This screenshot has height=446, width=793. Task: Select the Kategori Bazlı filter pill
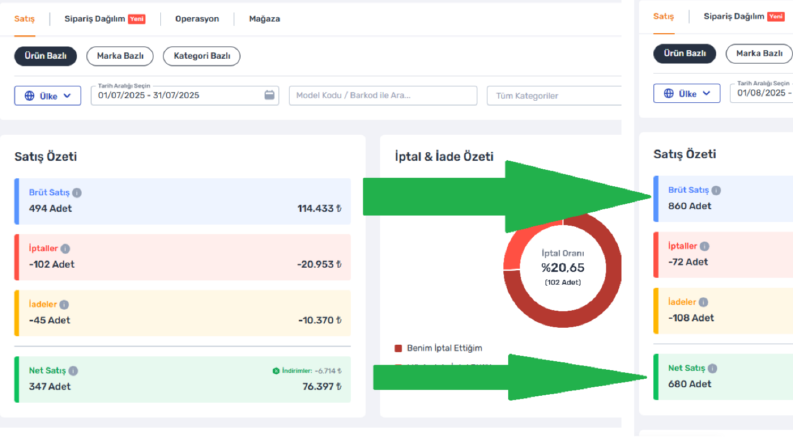(202, 56)
